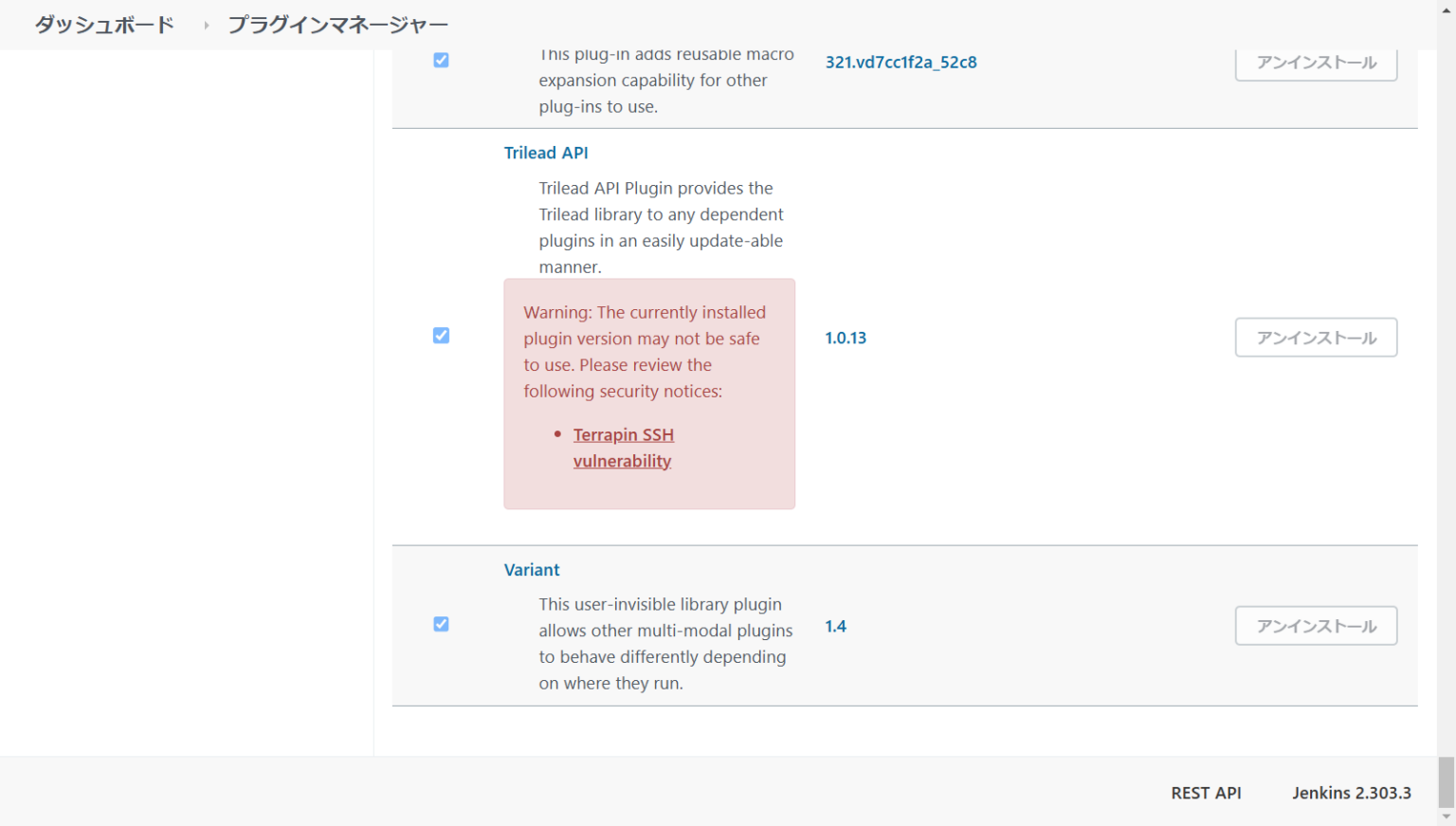Open the REST API documentation
Screen dimensions: 1456x826
(1206, 793)
